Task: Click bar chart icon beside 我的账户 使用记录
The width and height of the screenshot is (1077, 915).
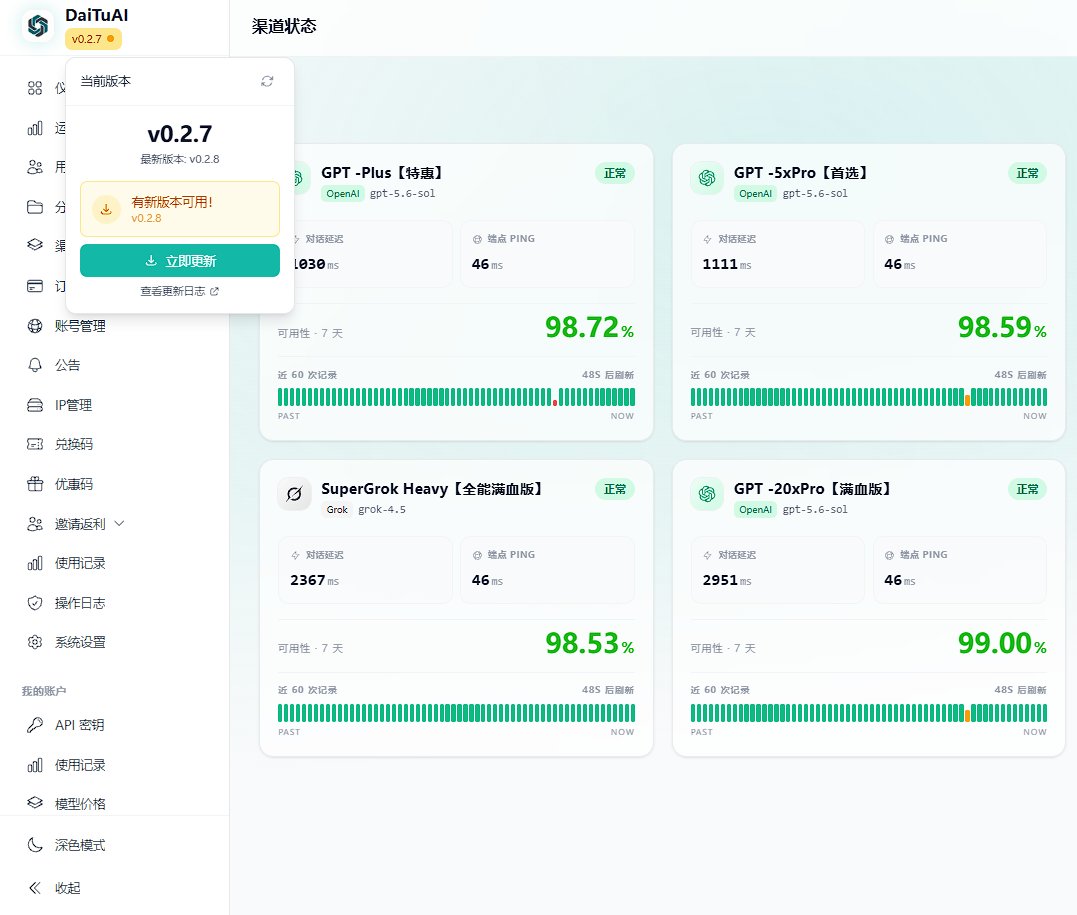Action: [x=35, y=765]
